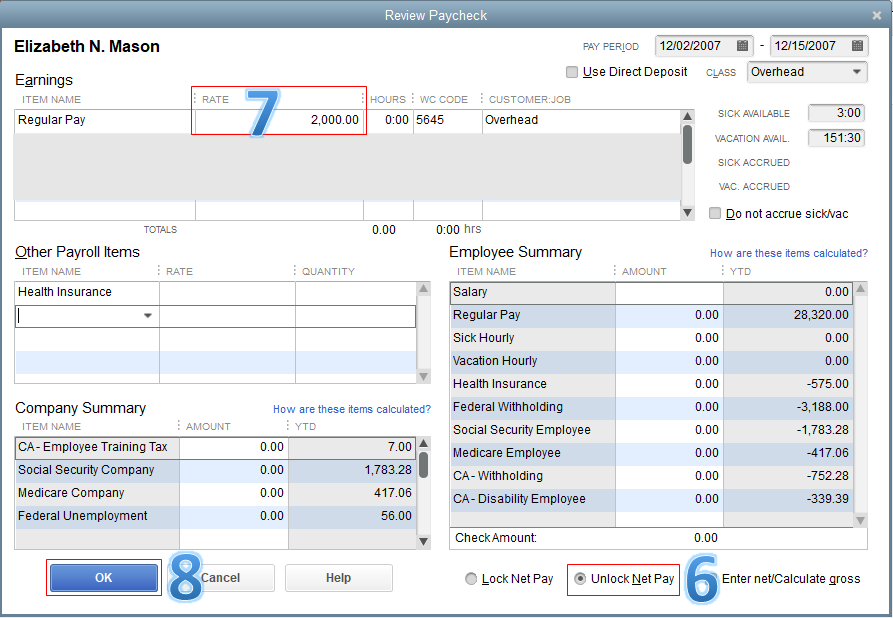
Task: Click the Help button
Action: pyautogui.click(x=338, y=578)
